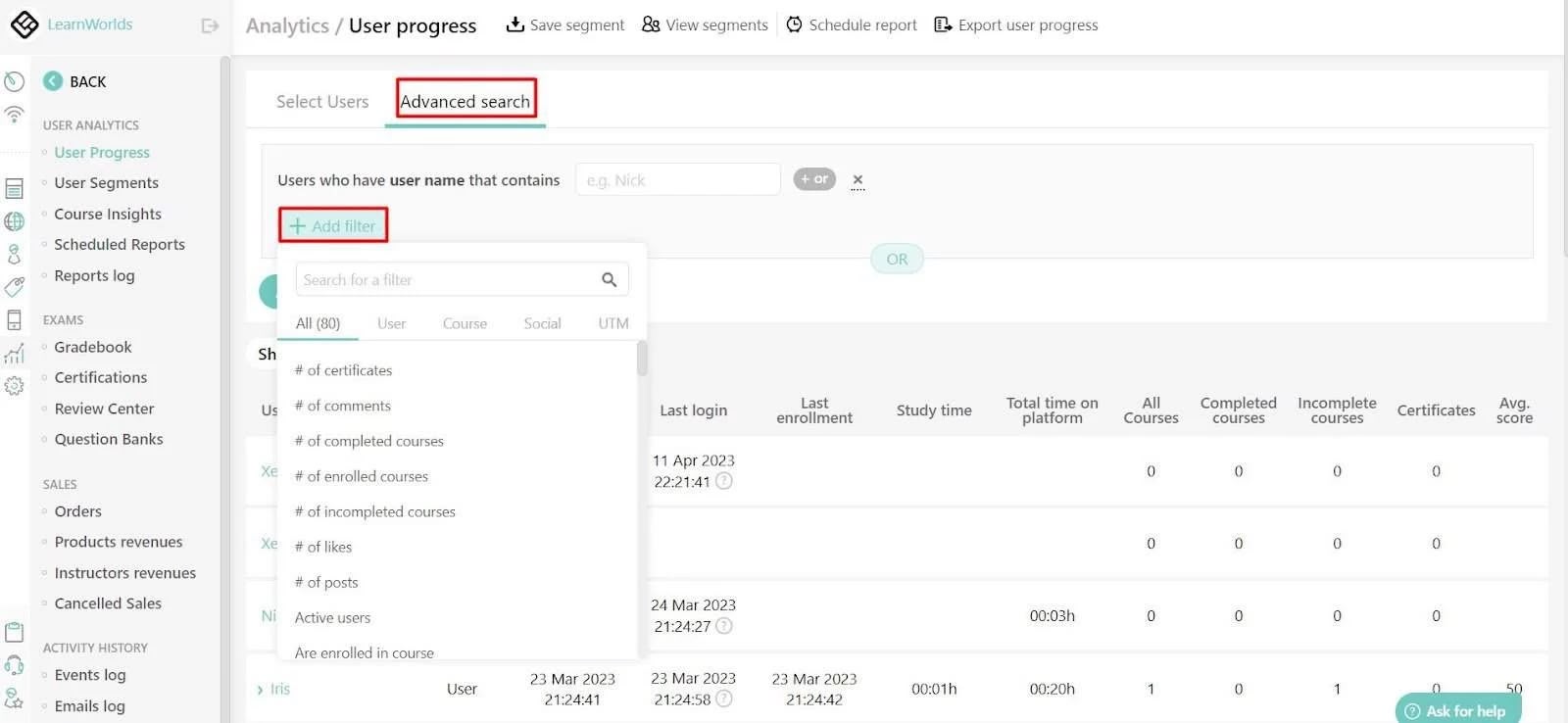Open Gradebook under Exams

93,347
